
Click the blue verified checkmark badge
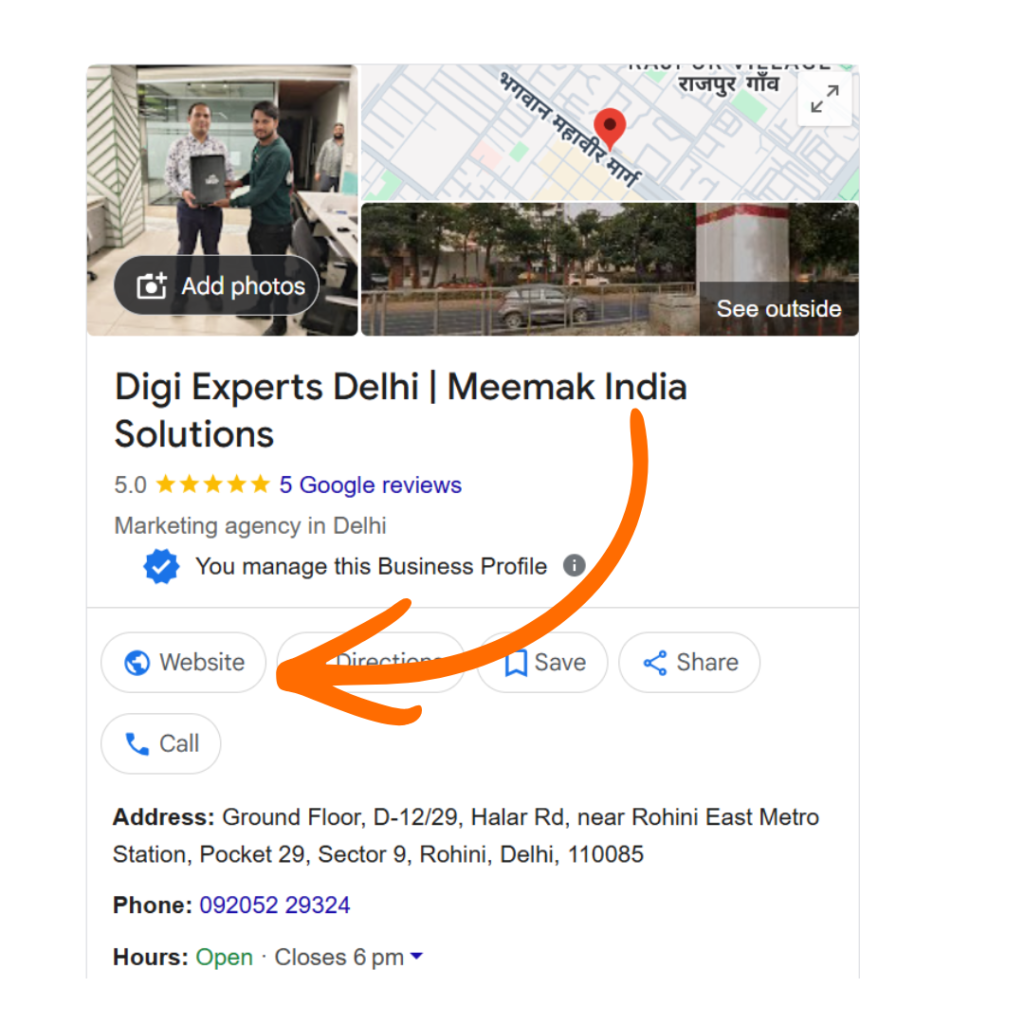[x=161, y=566]
